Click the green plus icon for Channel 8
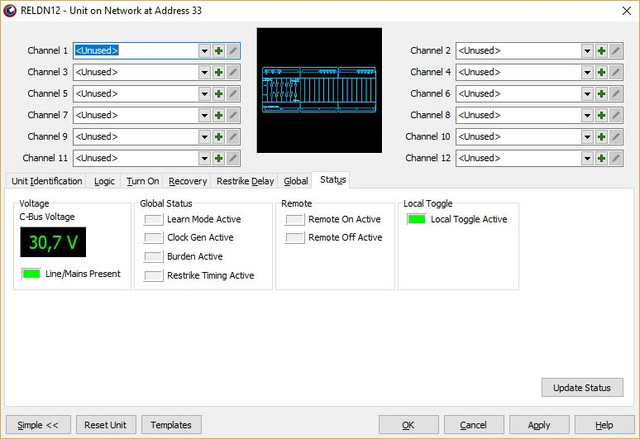 [601, 115]
